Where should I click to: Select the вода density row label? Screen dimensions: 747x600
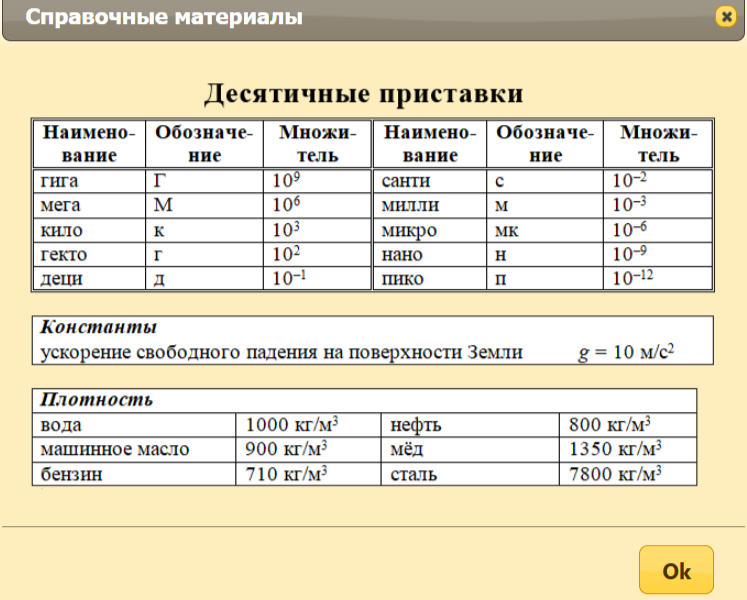135,424
